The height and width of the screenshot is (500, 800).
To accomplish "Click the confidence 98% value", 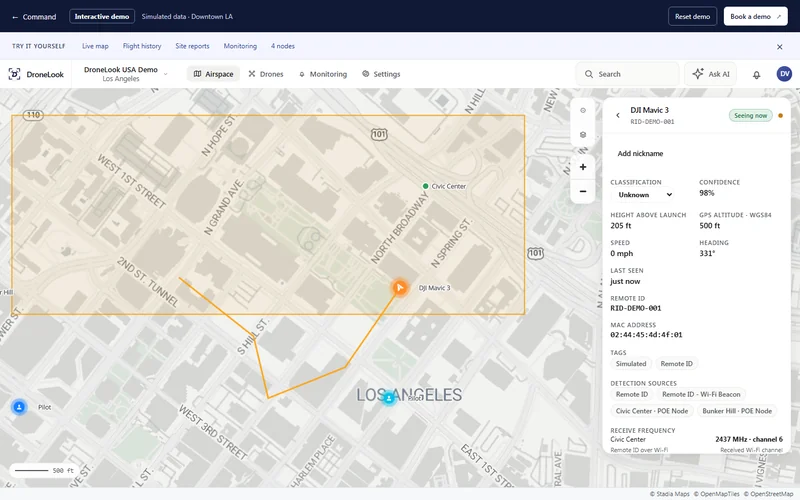I will tap(707, 193).
